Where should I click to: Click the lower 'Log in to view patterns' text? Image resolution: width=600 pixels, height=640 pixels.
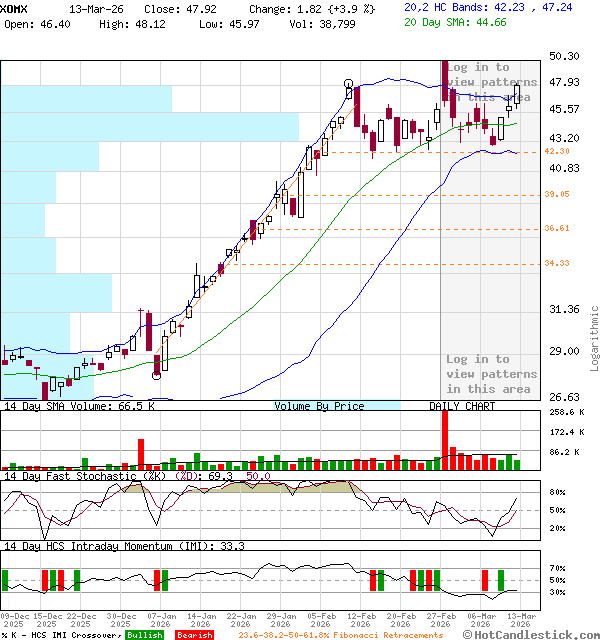(491, 374)
